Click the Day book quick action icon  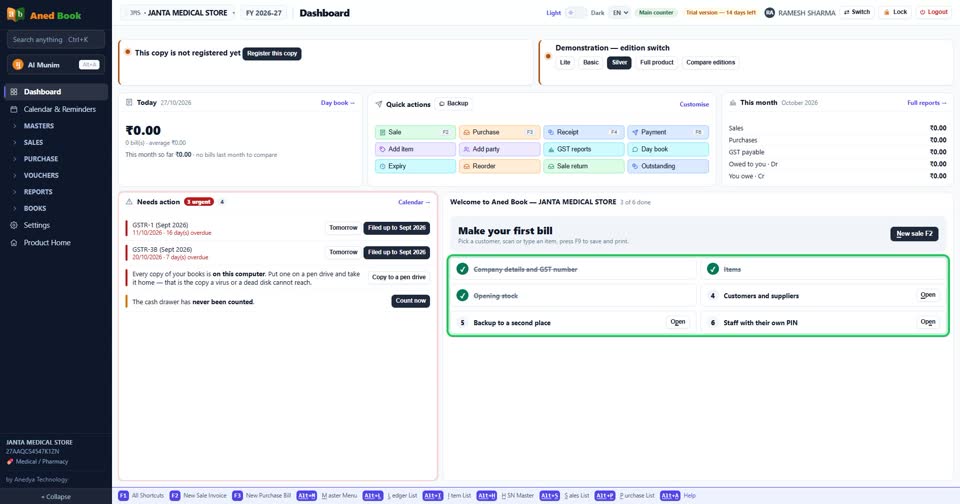tap(635, 149)
